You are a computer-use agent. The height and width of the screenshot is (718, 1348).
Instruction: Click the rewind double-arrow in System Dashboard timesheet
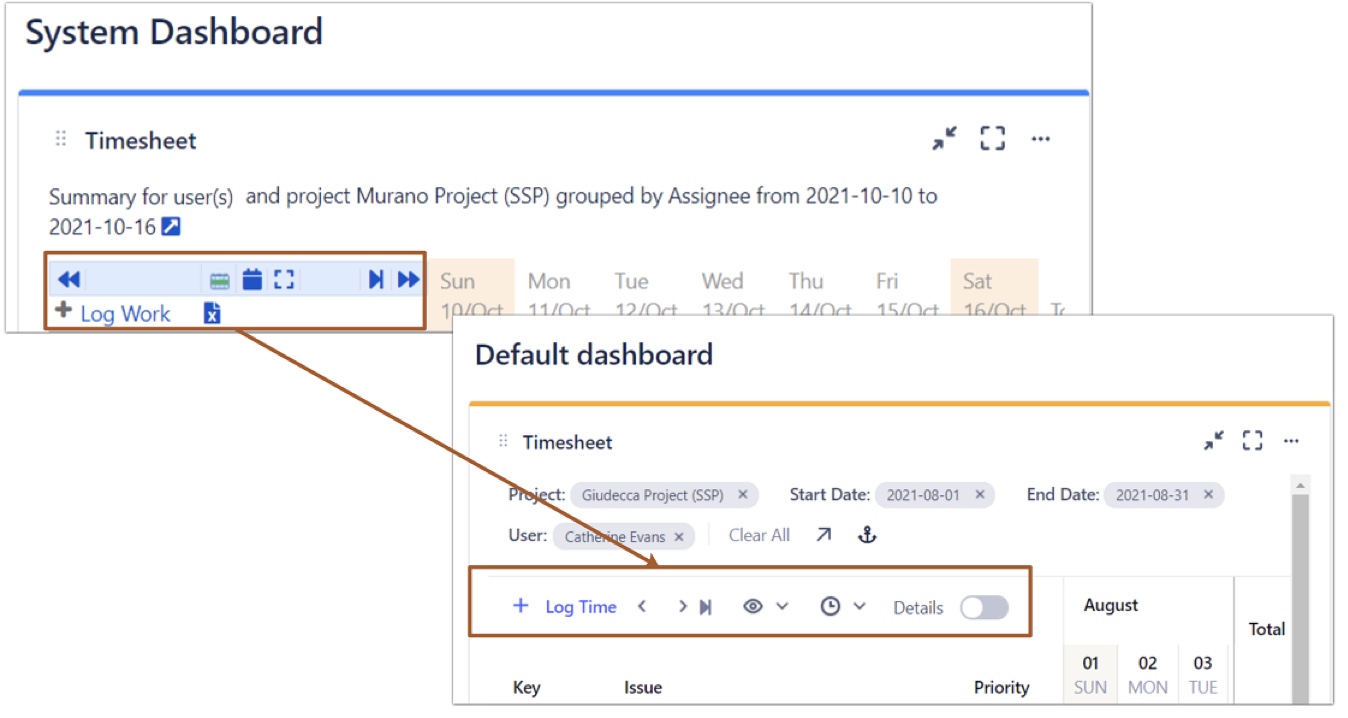[69, 280]
